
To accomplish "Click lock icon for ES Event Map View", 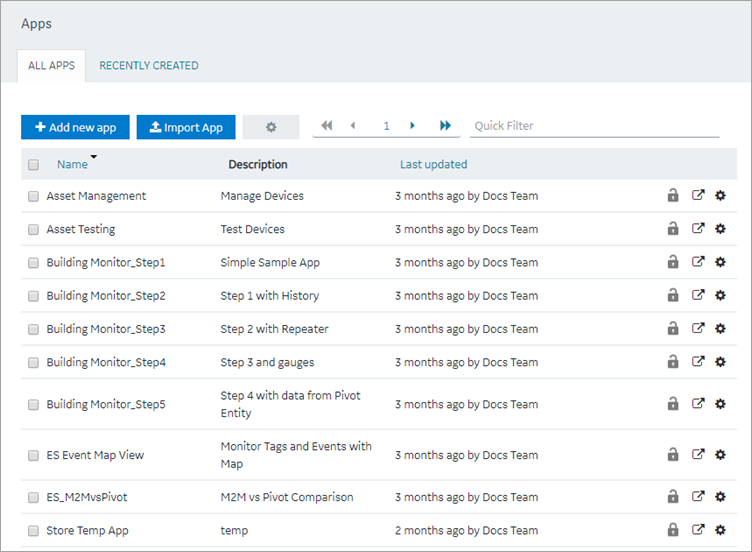I will [673, 454].
